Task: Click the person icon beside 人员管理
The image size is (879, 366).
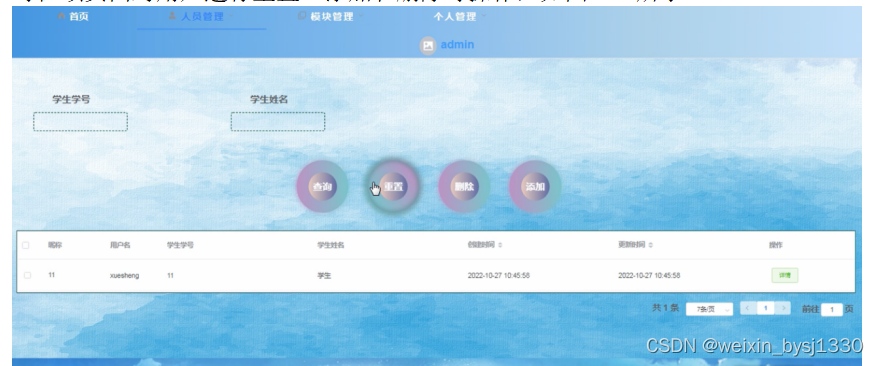Action: coord(173,16)
